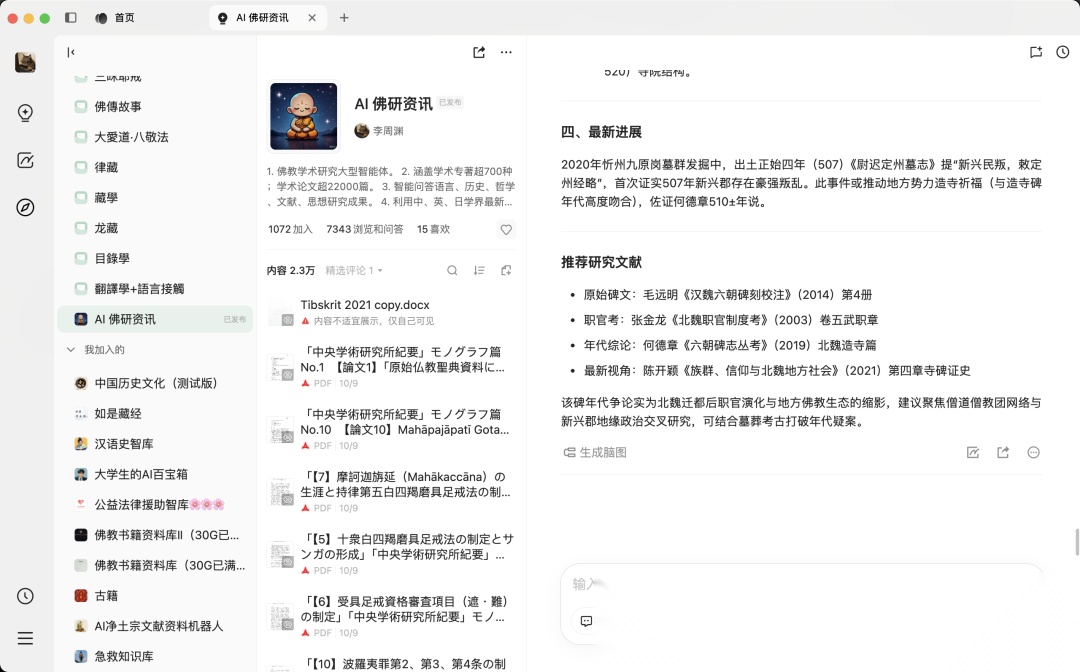This screenshot has width=1080, height=672.
Task: Open the 翻譯學+語言接觸 knowledge base
Action: (156, 288)
